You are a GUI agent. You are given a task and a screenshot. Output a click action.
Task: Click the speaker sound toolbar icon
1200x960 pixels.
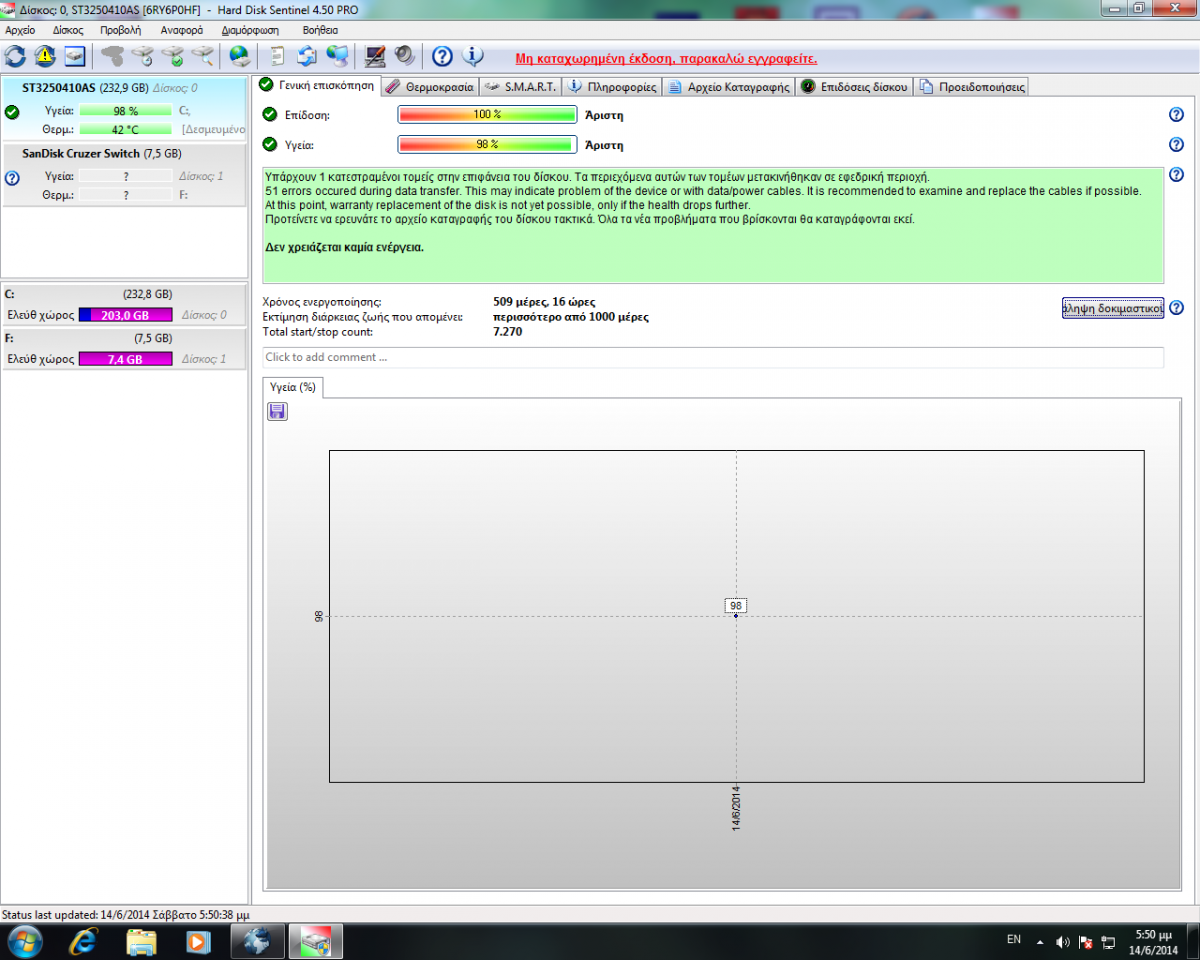(404, 56)
